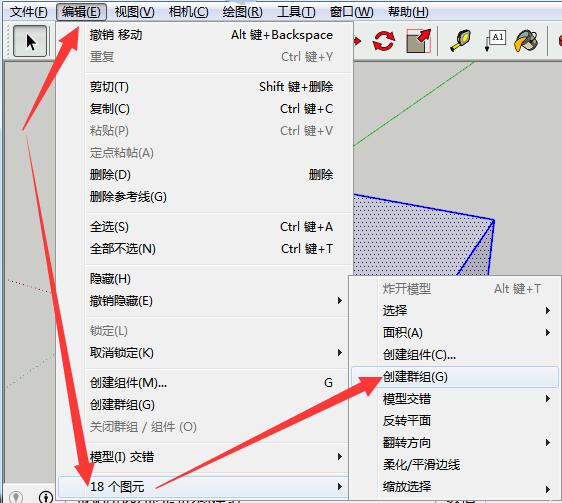Choose 反转平面 in submenu
The height and width of the screenshot is (503, 562).
(x=455, y=421)
